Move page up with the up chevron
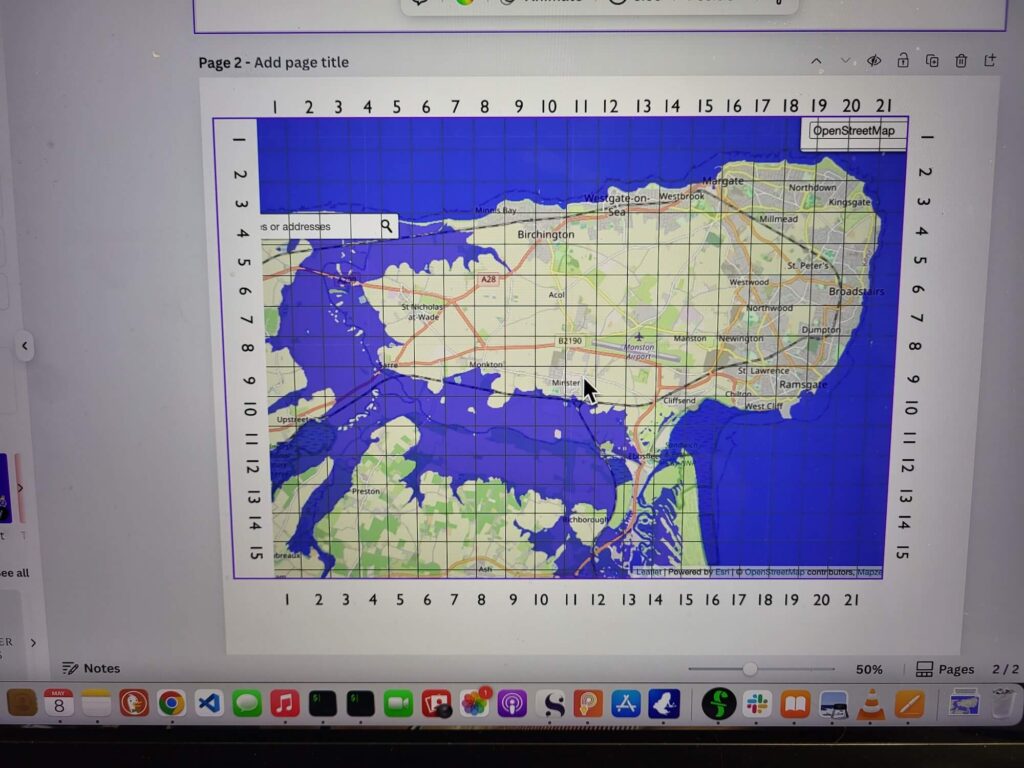This screenshot has height=768, width=1024. click(x=816, y=61)
